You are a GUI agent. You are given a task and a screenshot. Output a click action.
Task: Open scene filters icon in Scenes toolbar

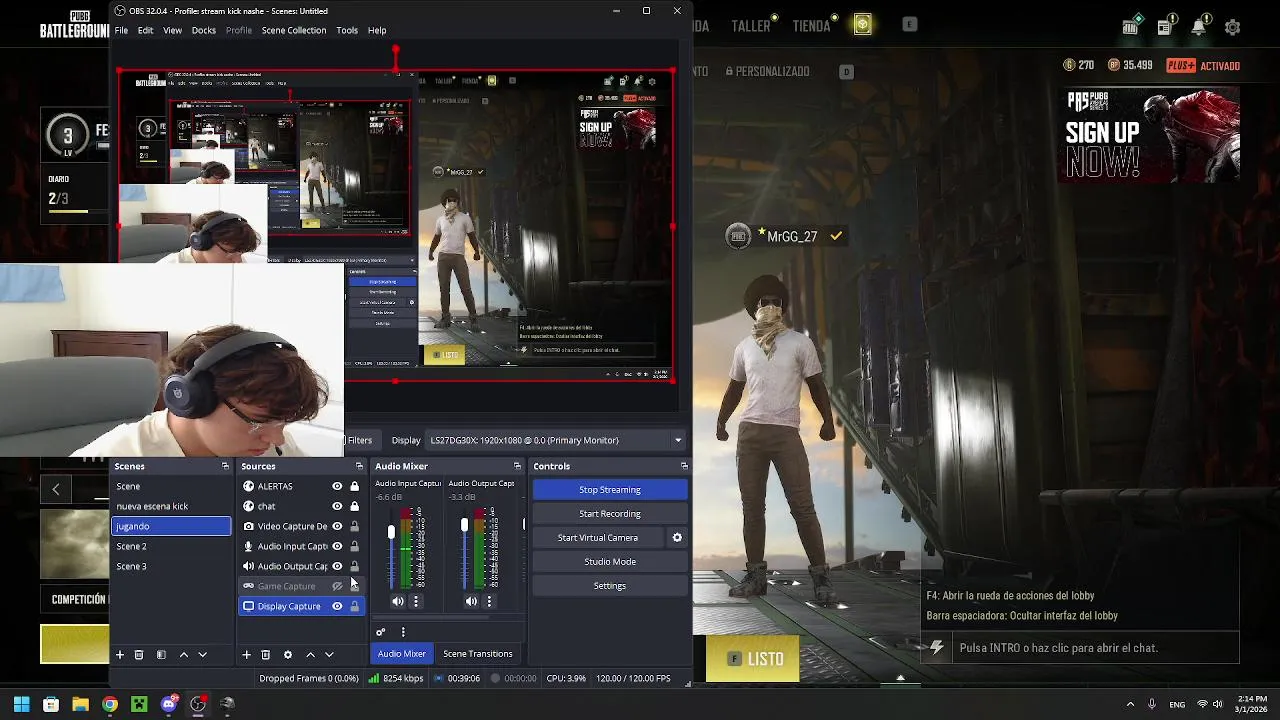[x=161, y=655]
